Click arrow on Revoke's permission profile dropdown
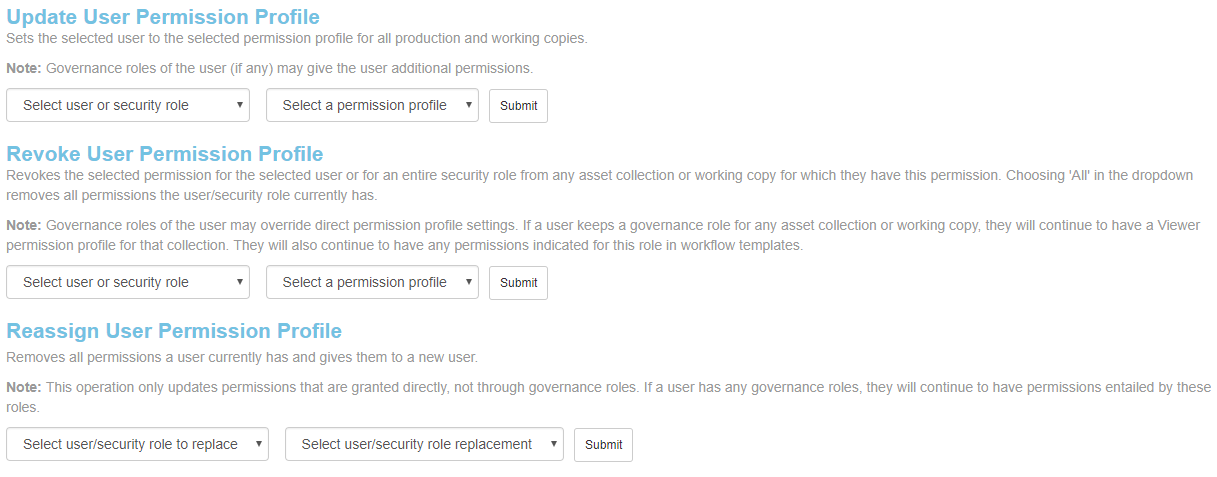This screenshot has height=477, width=1217. coord(465,282)
